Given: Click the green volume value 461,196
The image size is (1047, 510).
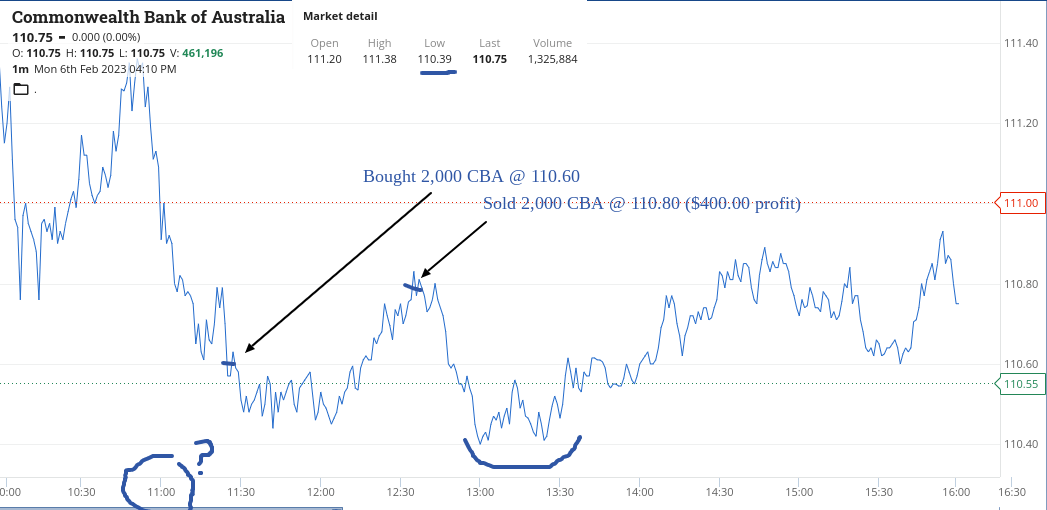Looking at the screenshot, I should [x=203, y=53].
